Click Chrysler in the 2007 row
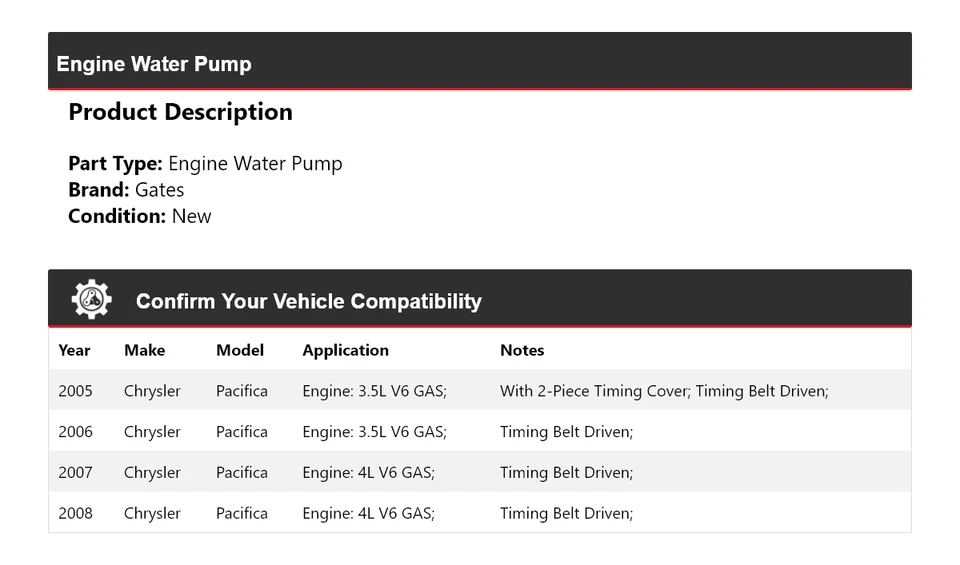The height and width of the screenshot is (565, 960). click(x=152, y=472)
